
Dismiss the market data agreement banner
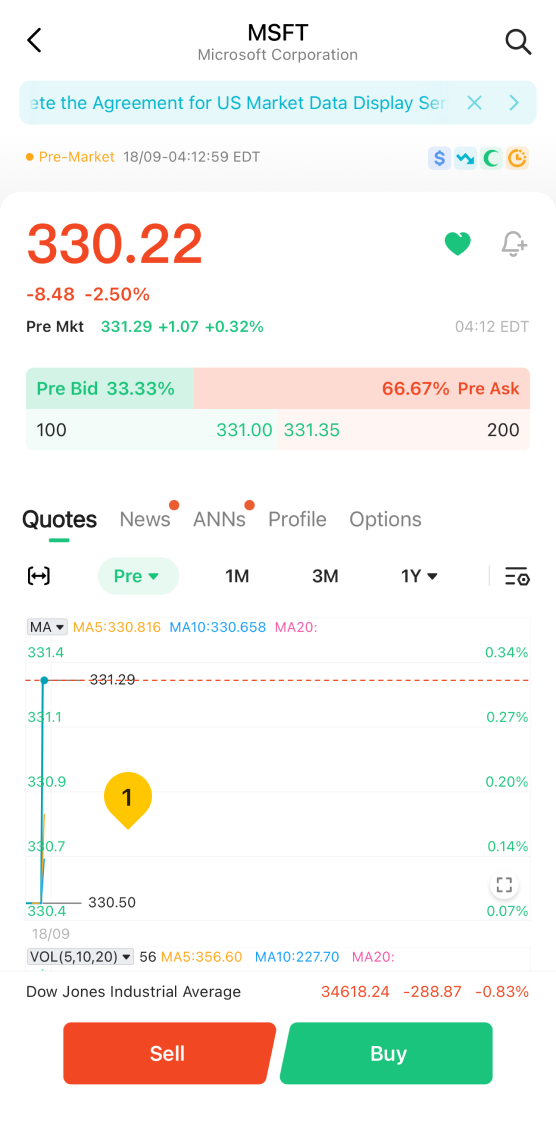pos(474,103)
